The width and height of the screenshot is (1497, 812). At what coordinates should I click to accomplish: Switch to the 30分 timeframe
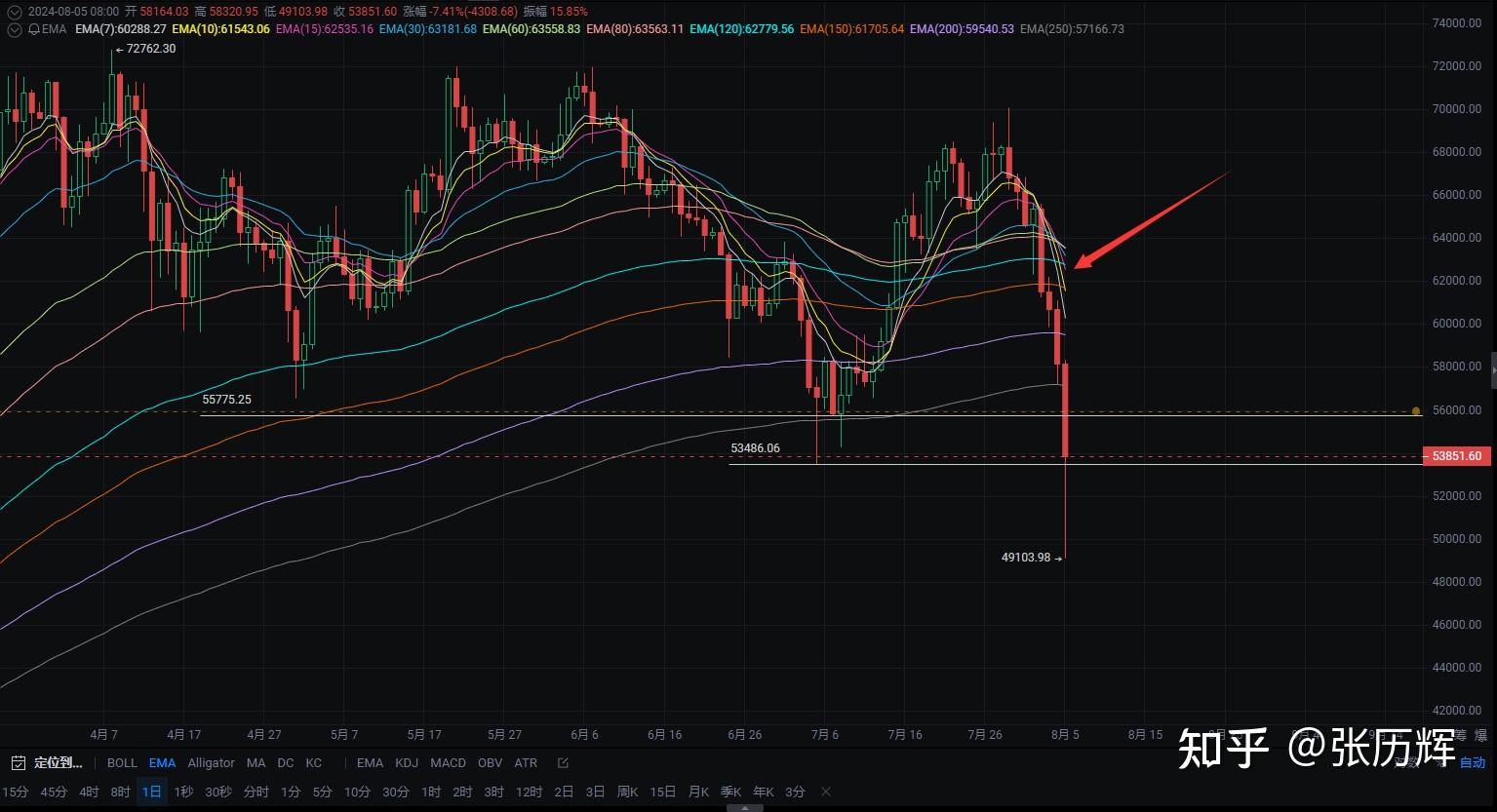[x=396, y=793]
